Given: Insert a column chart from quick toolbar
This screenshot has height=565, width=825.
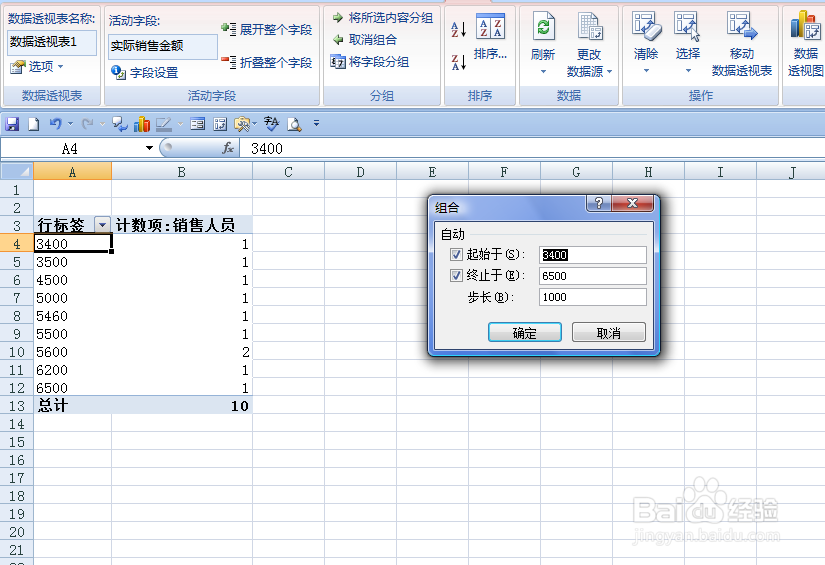Looking at the screenshot, I should pyautogui.click(x=142, y=124).
